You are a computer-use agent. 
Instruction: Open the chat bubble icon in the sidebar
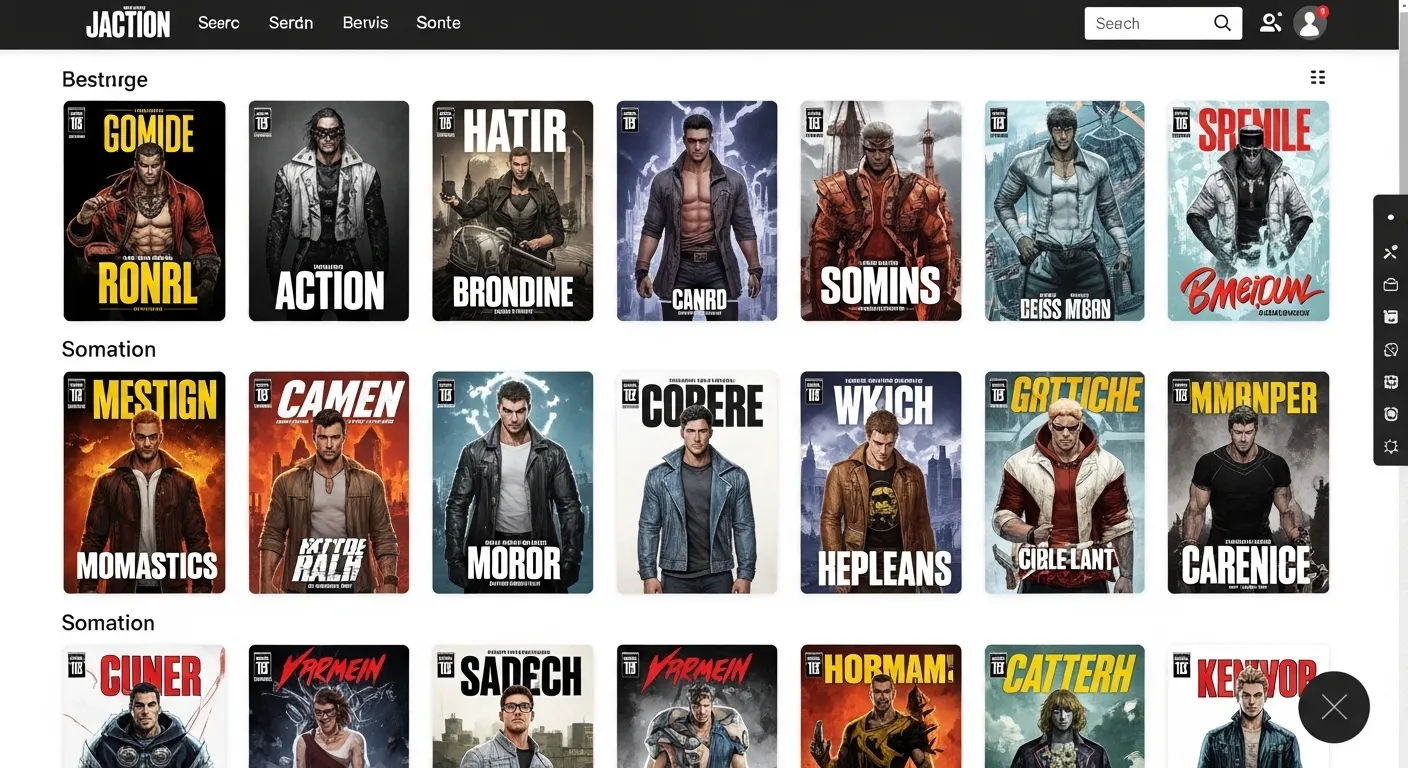click(1390, 349)
